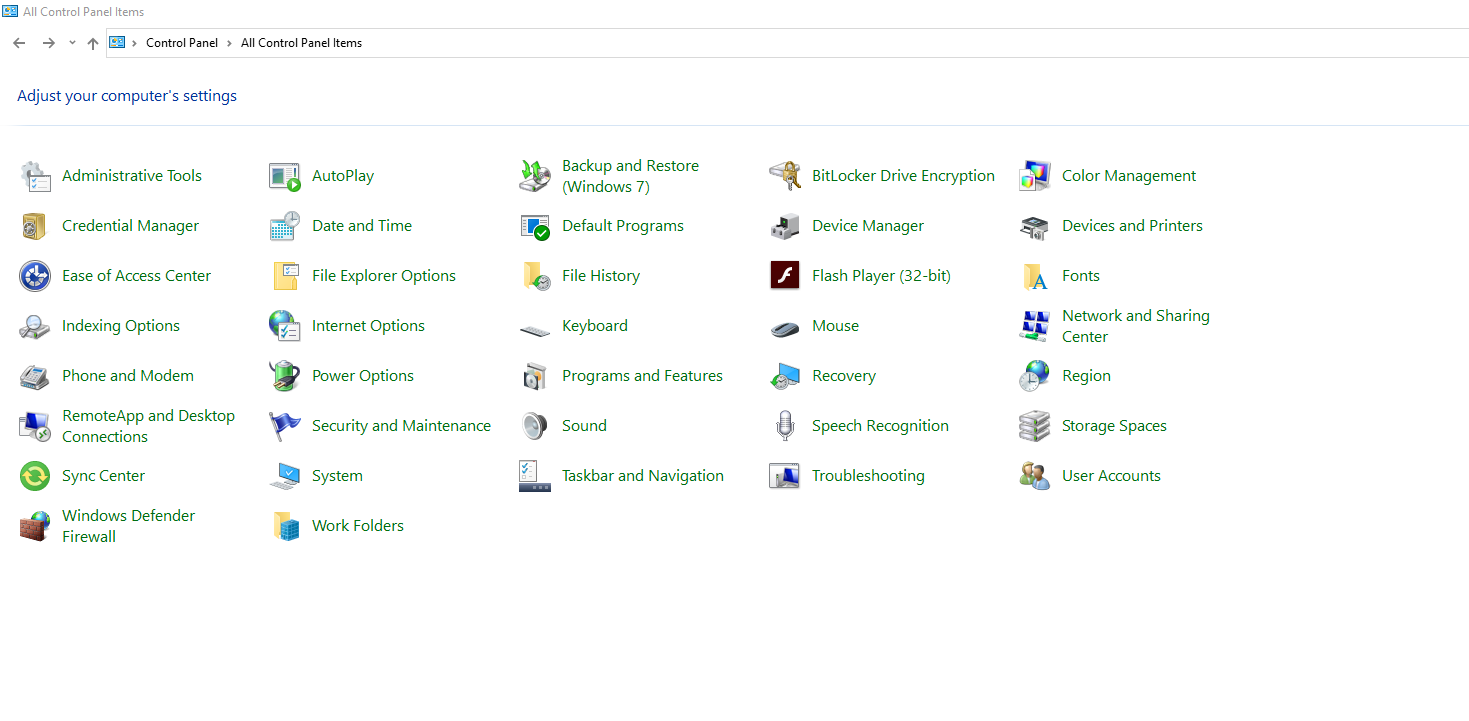This screenshot has width=1469, height=721.
Task: Click the User Accounts link
Action: (1111, 476)
